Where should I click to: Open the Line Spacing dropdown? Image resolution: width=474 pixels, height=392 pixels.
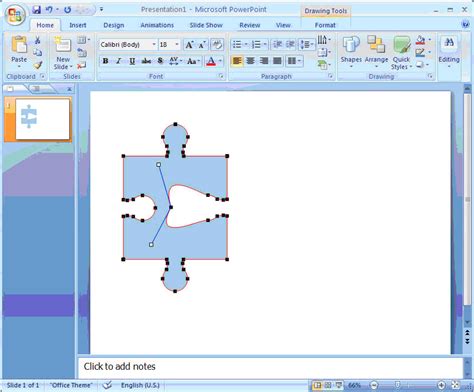click(x=307, y=44)
